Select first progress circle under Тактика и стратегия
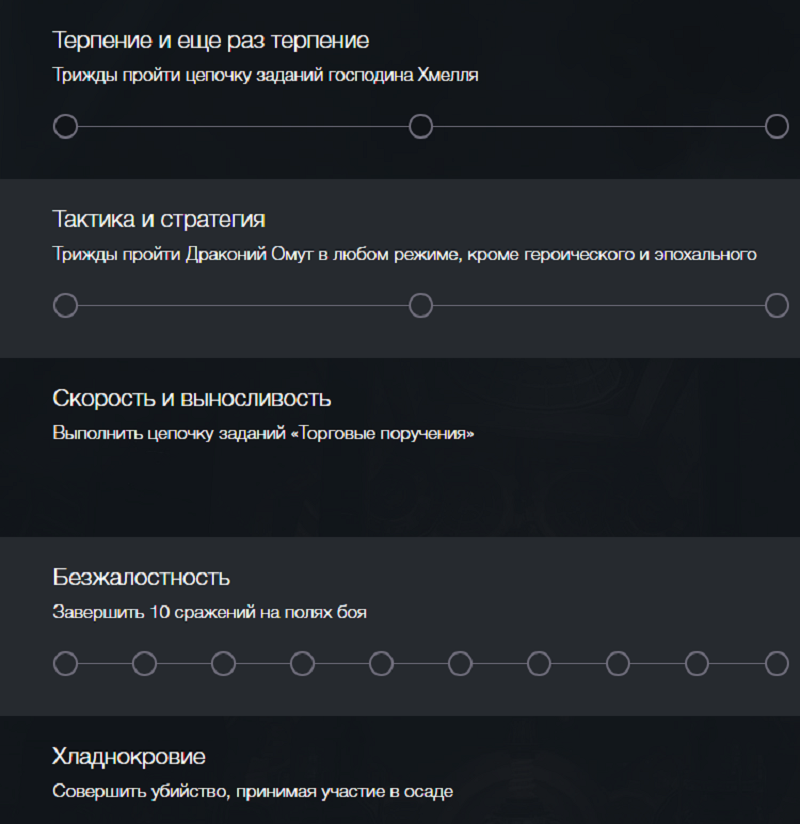The width and height of the screenshot is (800, 824). 65,305
